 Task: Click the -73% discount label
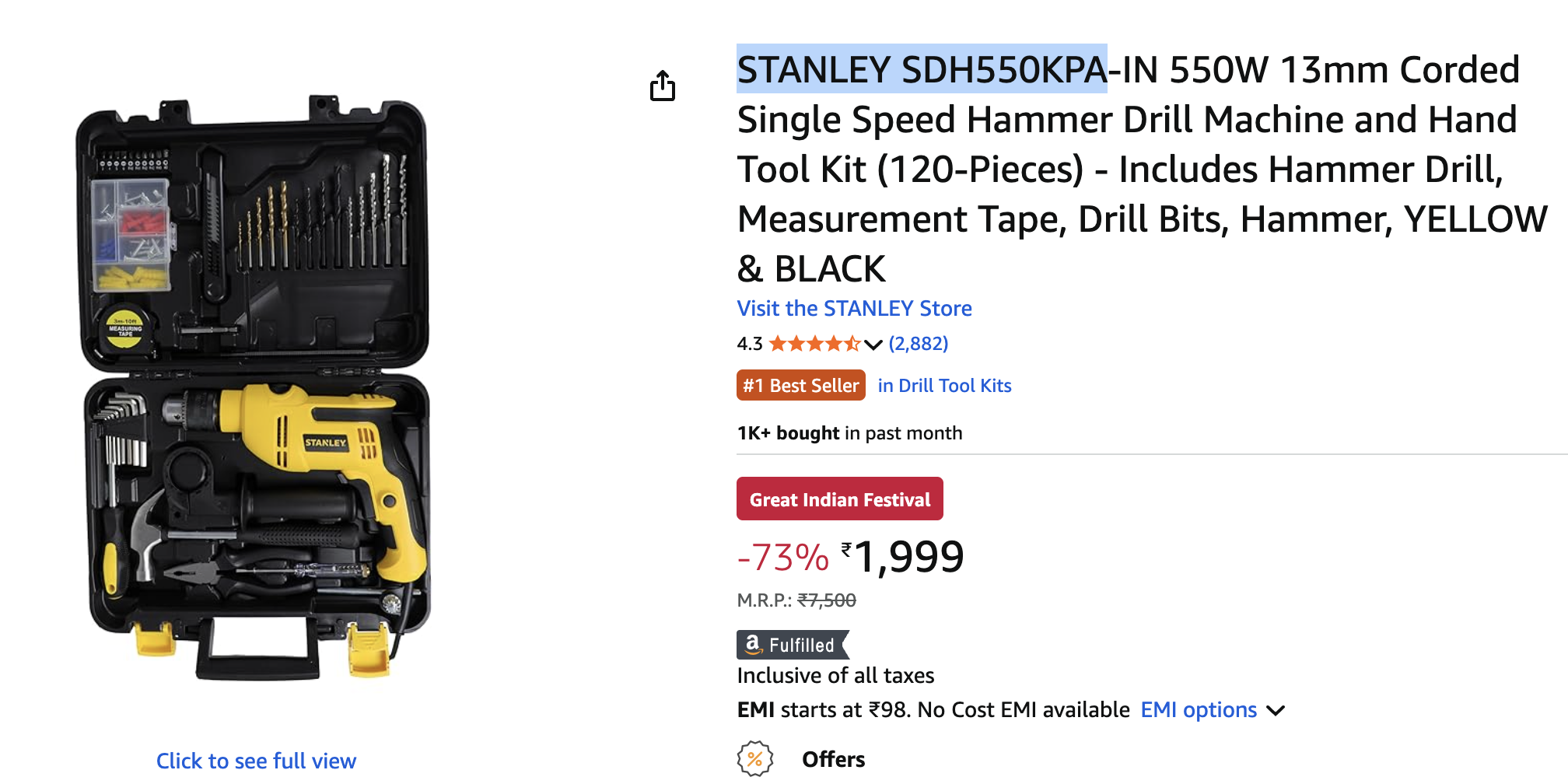coord(782,558)
